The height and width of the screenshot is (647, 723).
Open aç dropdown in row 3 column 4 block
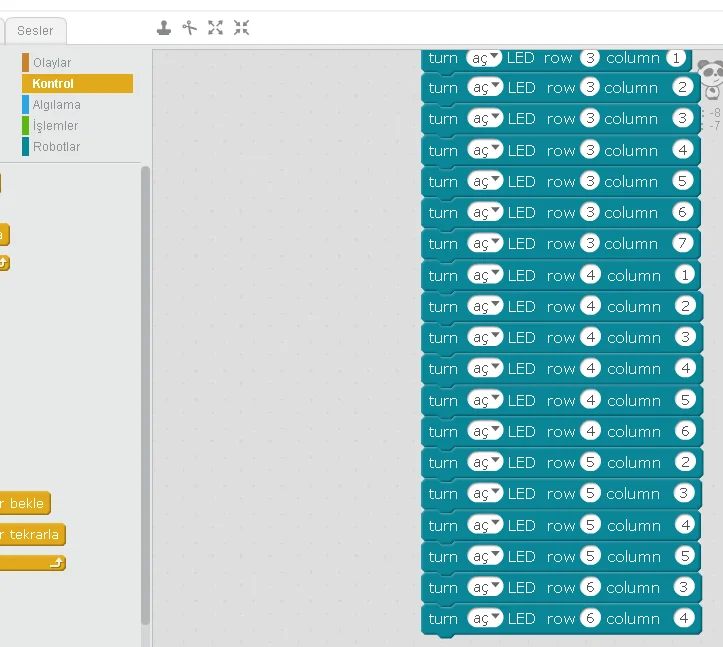(x=485, y=150)
